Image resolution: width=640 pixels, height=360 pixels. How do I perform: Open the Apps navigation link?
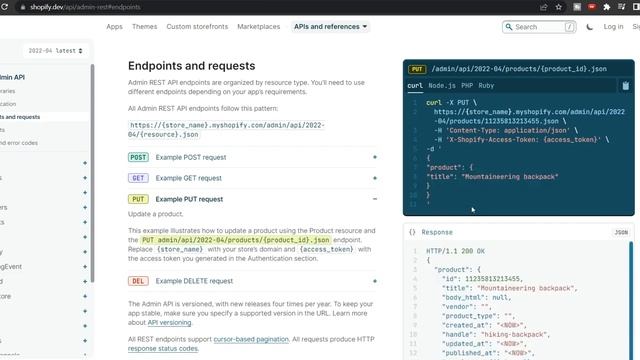[x=114, y=27]
